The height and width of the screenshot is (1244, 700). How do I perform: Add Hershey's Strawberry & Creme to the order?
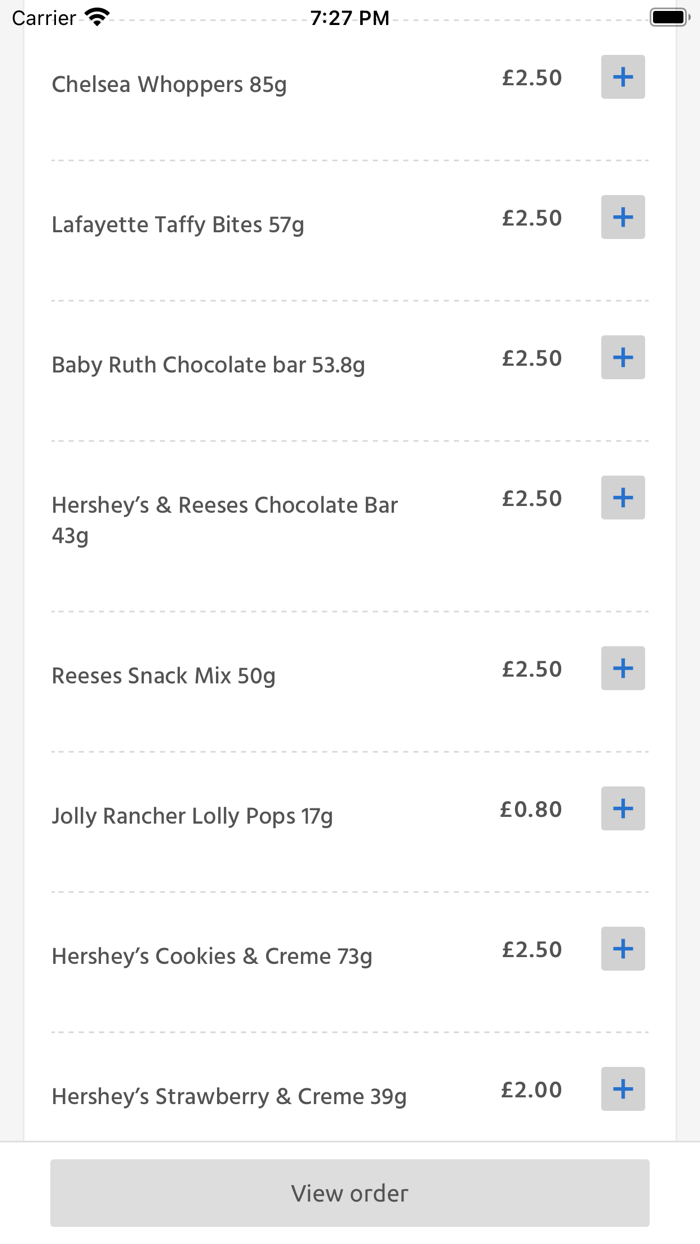click(x=622, y=1089)
